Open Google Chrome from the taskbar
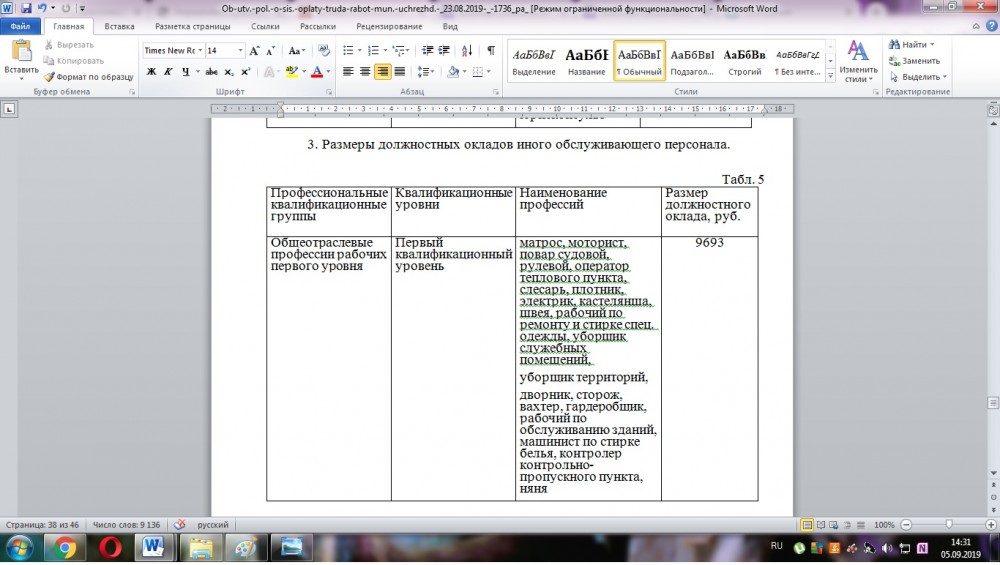Screen dimensions: 1000x565 tap(65, 547)
